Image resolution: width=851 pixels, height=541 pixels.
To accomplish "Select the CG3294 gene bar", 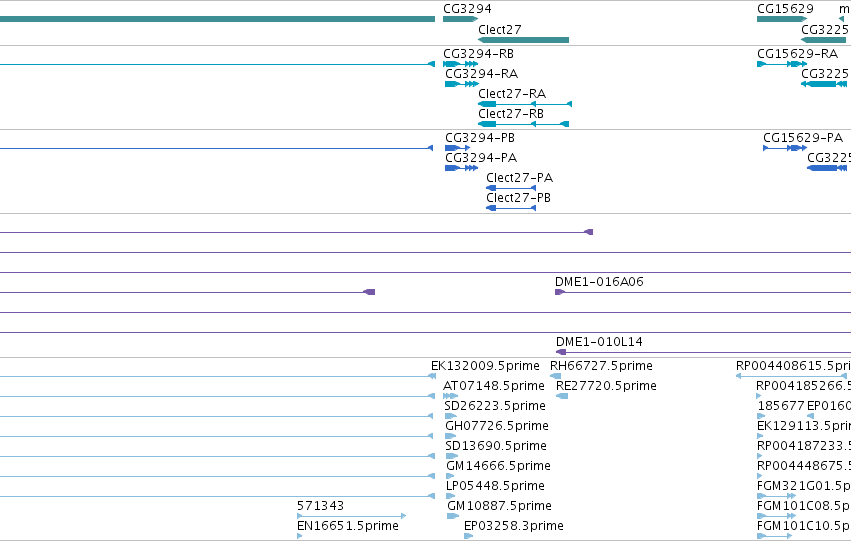I will coord(460,20).
